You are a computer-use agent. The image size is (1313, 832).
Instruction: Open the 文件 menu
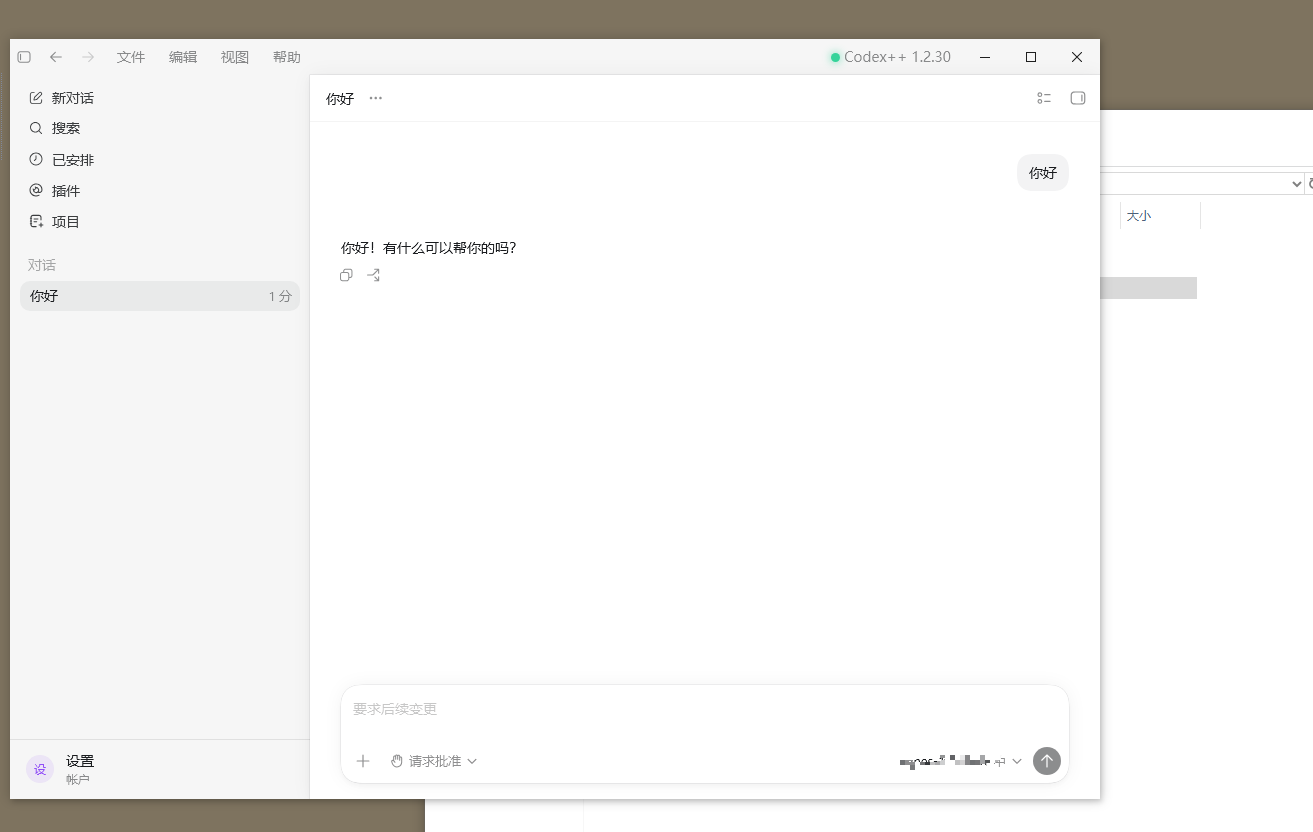pyautogui.click(x=131, y=57)
